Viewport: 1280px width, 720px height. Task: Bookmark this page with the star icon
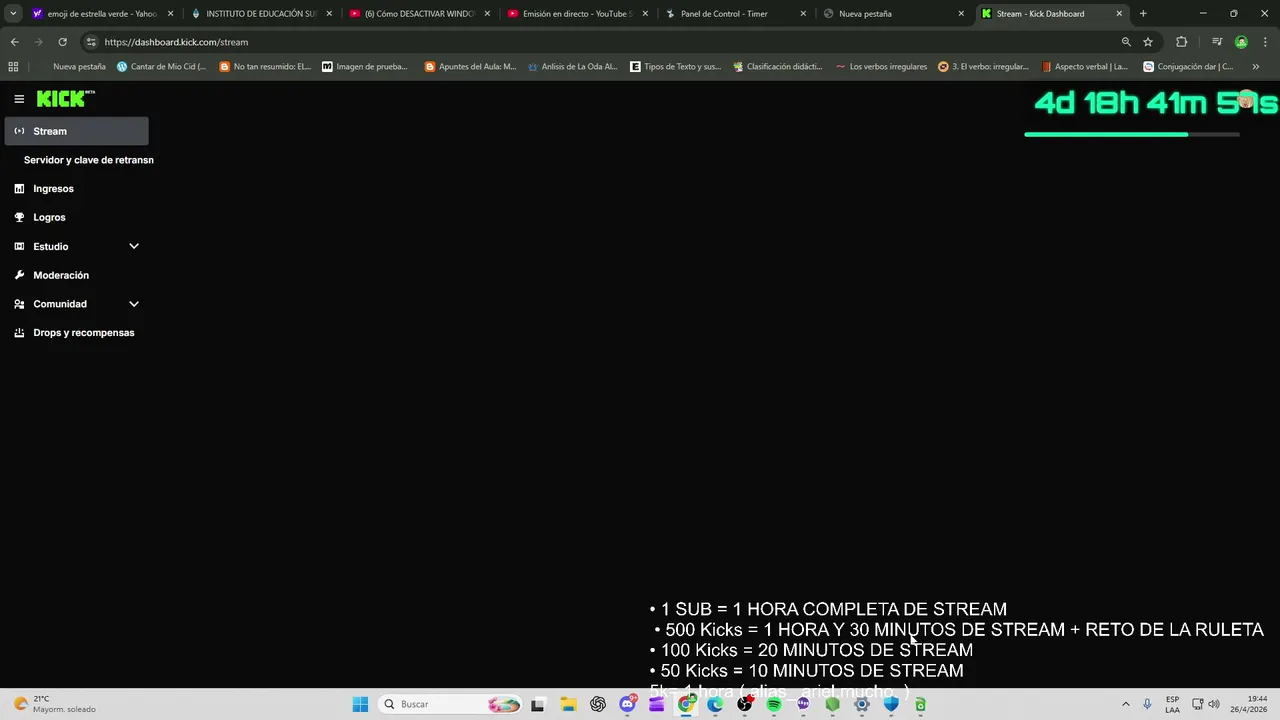point(1148,42)
